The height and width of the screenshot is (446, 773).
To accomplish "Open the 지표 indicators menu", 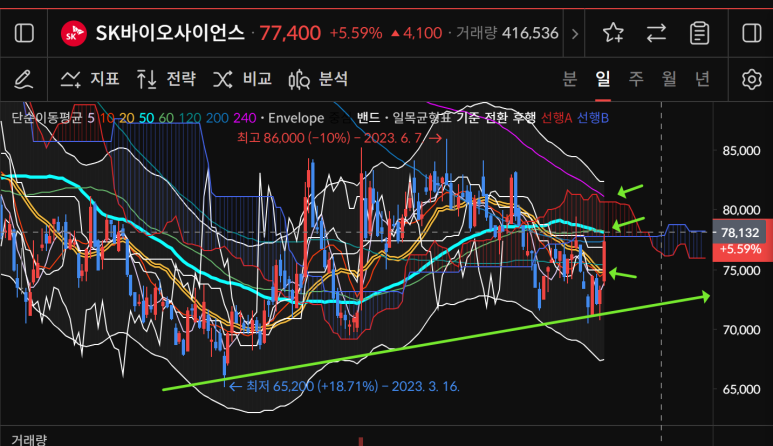I will 90,79.
